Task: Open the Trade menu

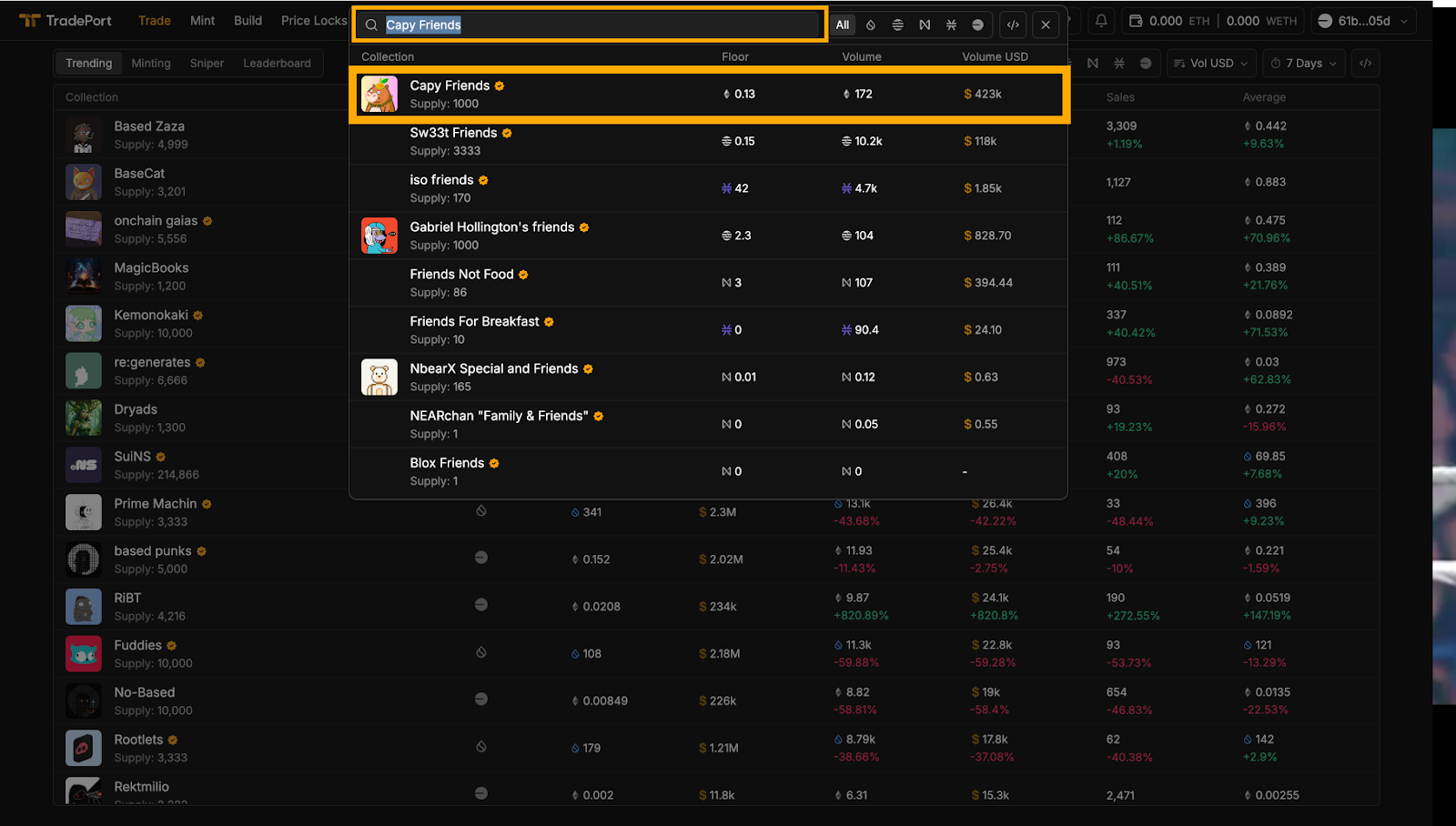Action: 155,20
